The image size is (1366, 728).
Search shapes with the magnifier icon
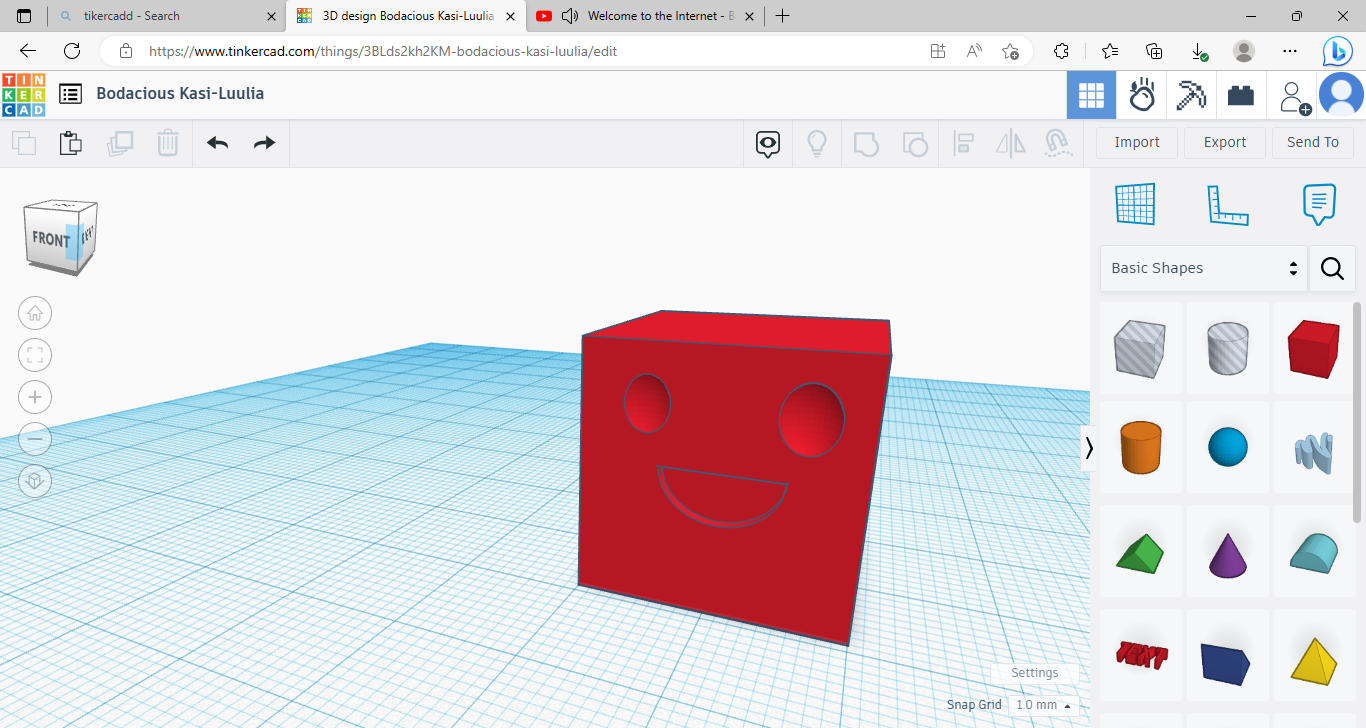tap(1332, 268)
